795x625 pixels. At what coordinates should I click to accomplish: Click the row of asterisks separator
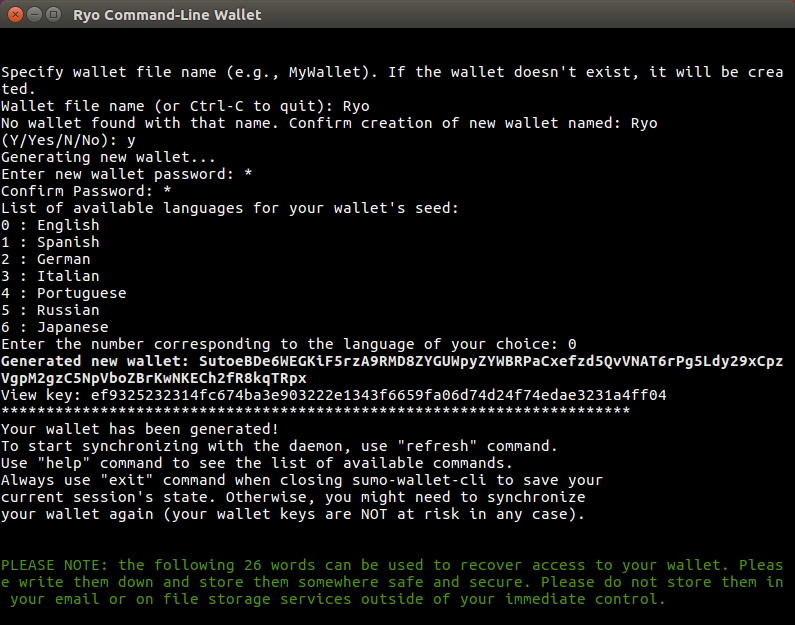pyautogui.click(x=315, y=411)
